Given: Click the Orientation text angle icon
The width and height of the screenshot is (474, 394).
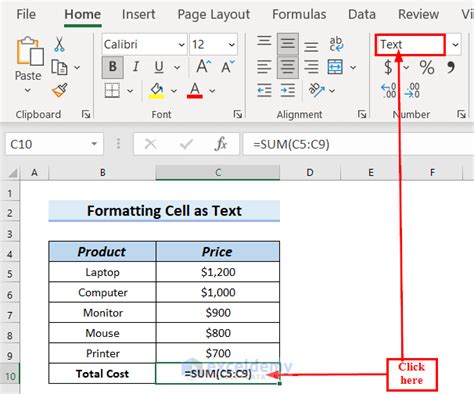Looking at the screenshot, I should coord(316,90).
